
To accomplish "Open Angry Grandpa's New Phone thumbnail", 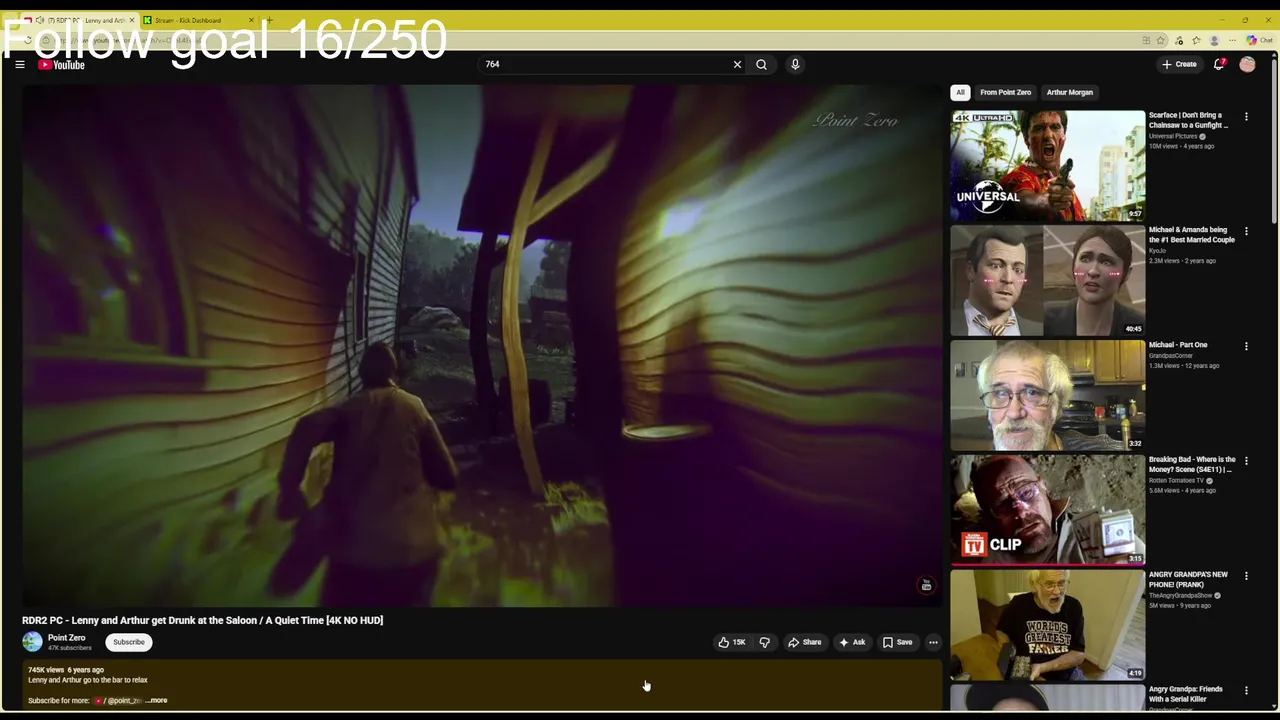I will click(x=1047, y=625).
